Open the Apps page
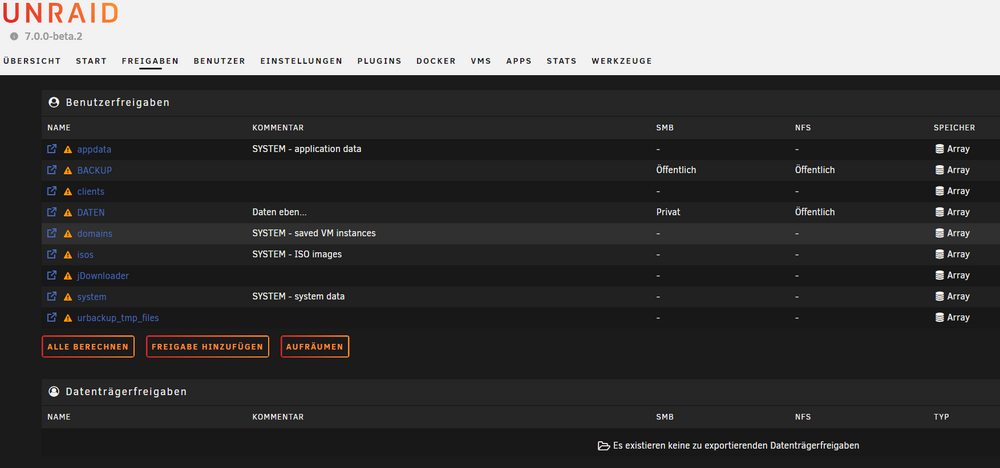This screenshot has width=1000, height=468. click(x=519, y=61)
